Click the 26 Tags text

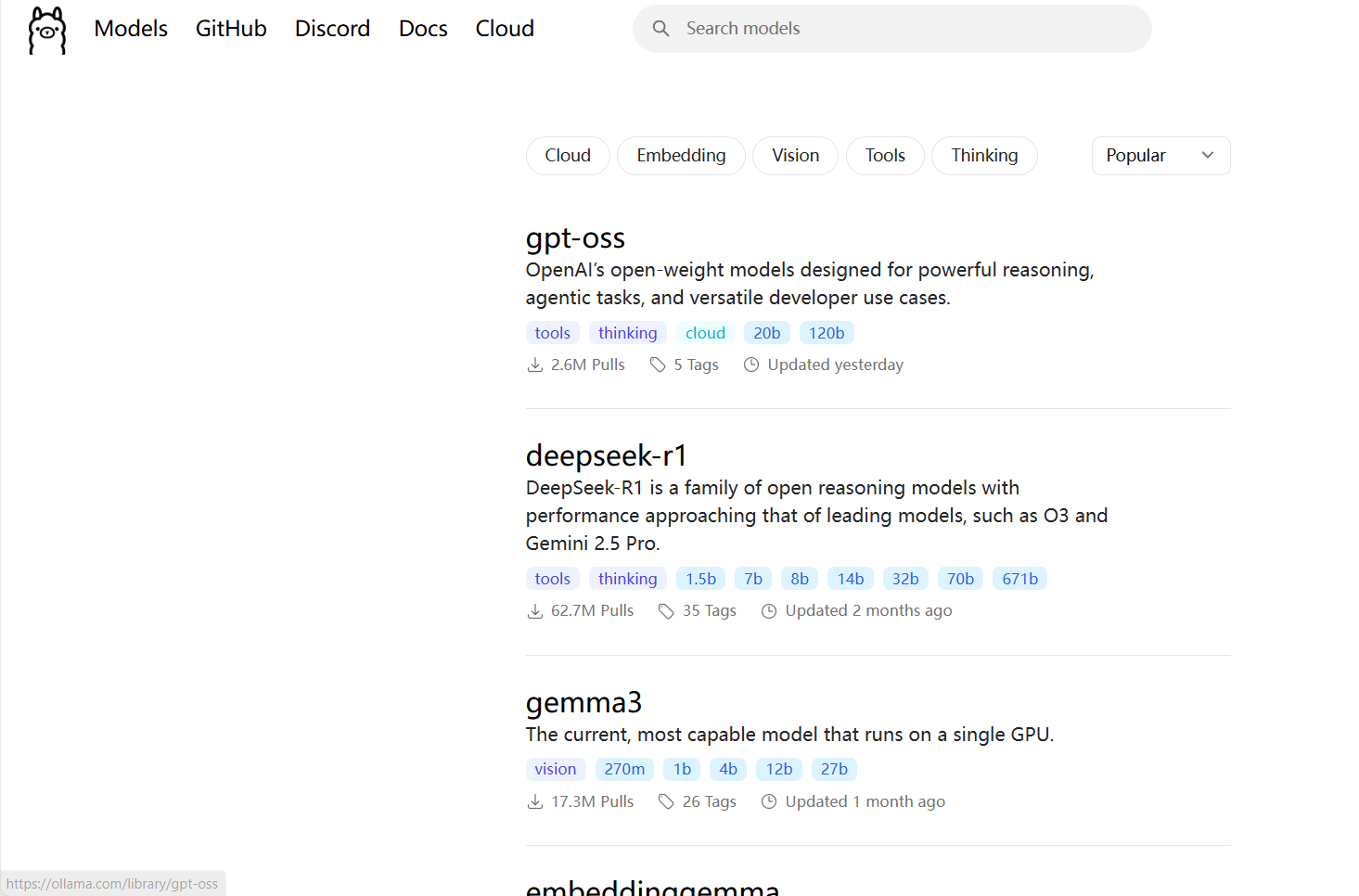pyautogui.click(x=710, y=802)
